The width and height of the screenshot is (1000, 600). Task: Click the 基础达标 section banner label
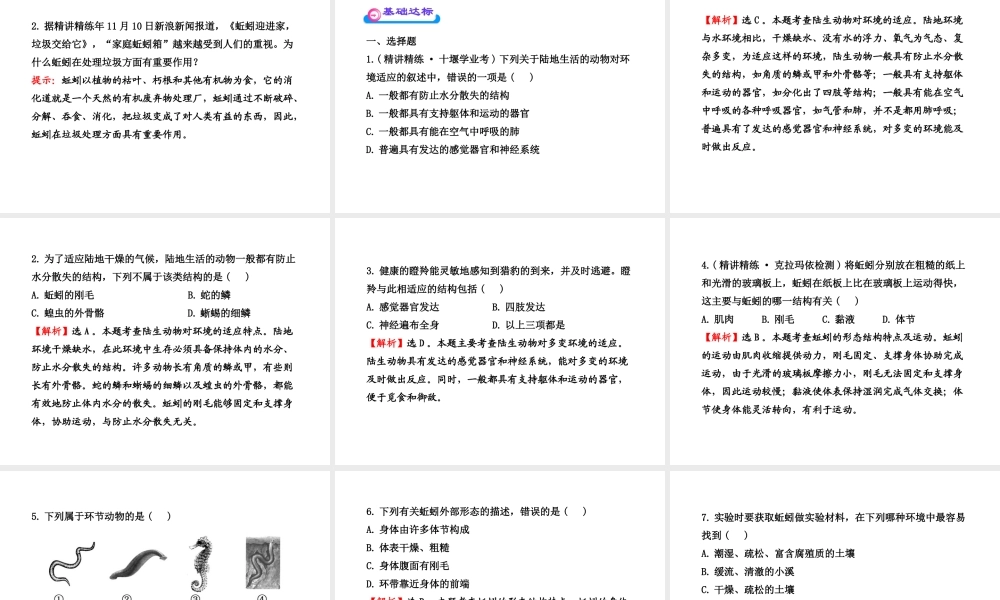[408, 12]
